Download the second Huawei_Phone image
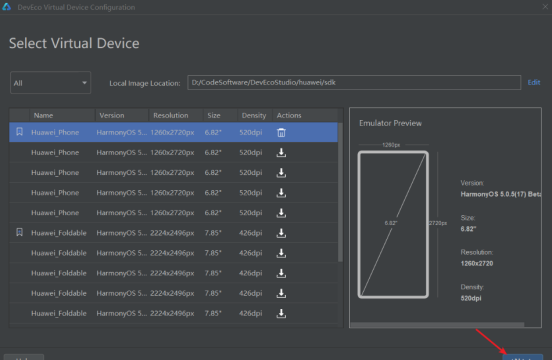 point(281,153)
